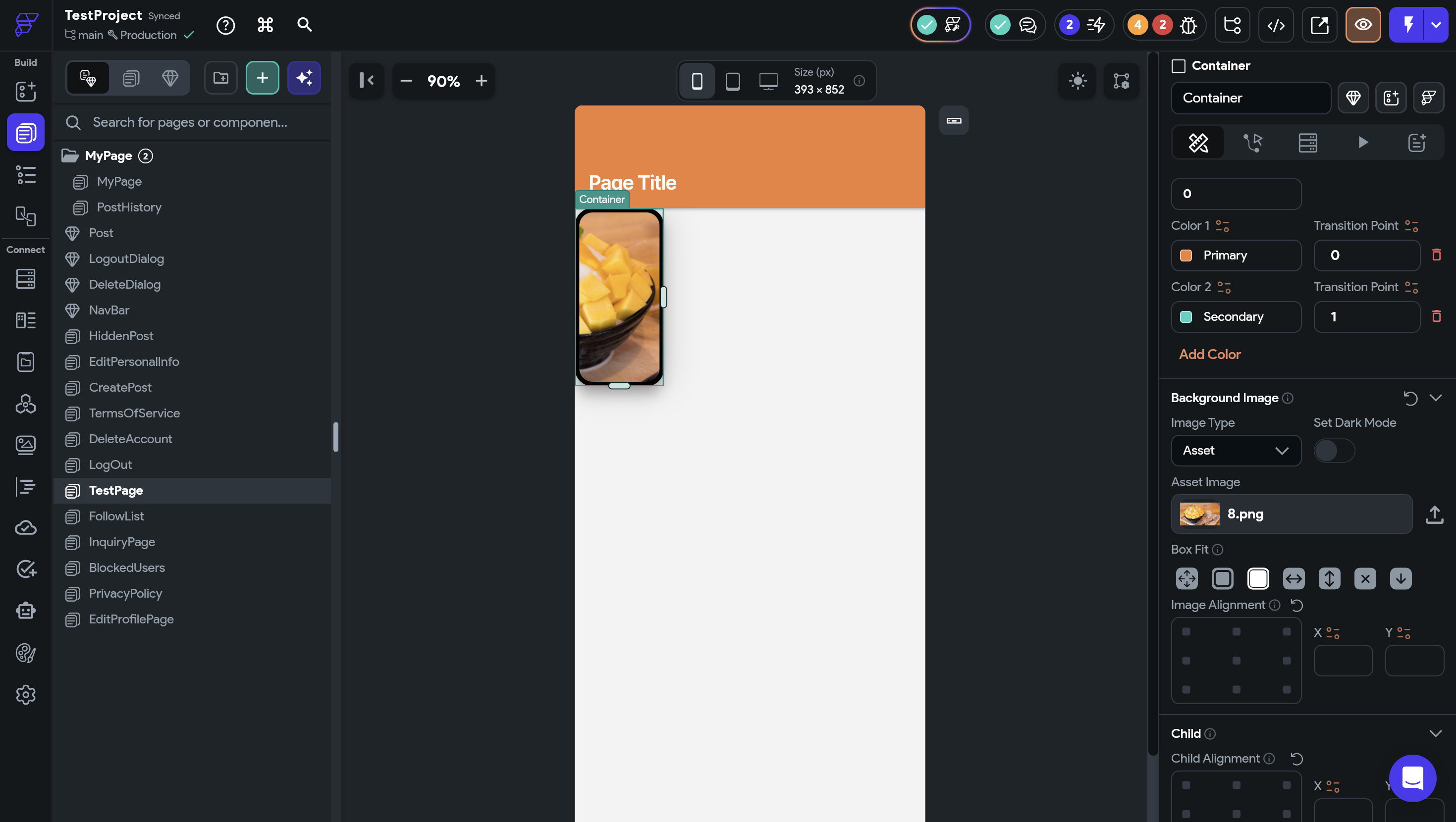
Task: Toggle canvas light mode sun icon
Action: (1078, 81)
